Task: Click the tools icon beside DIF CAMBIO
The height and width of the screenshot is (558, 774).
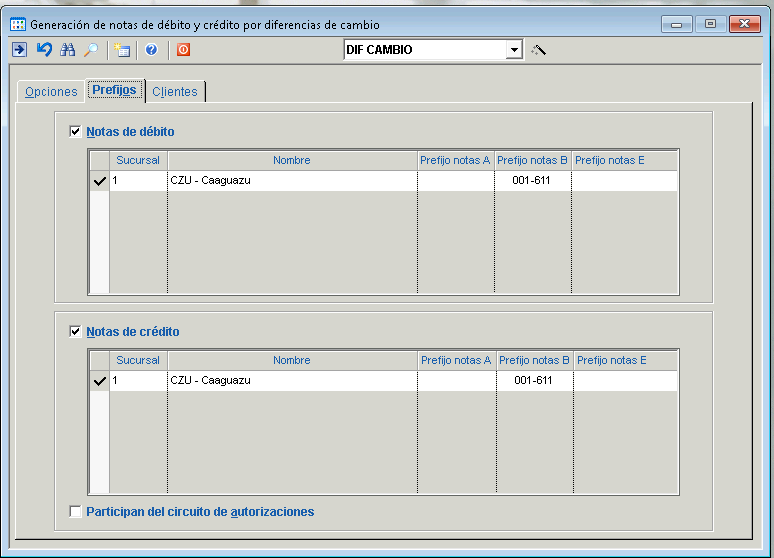Action: [x=538, y=49]
